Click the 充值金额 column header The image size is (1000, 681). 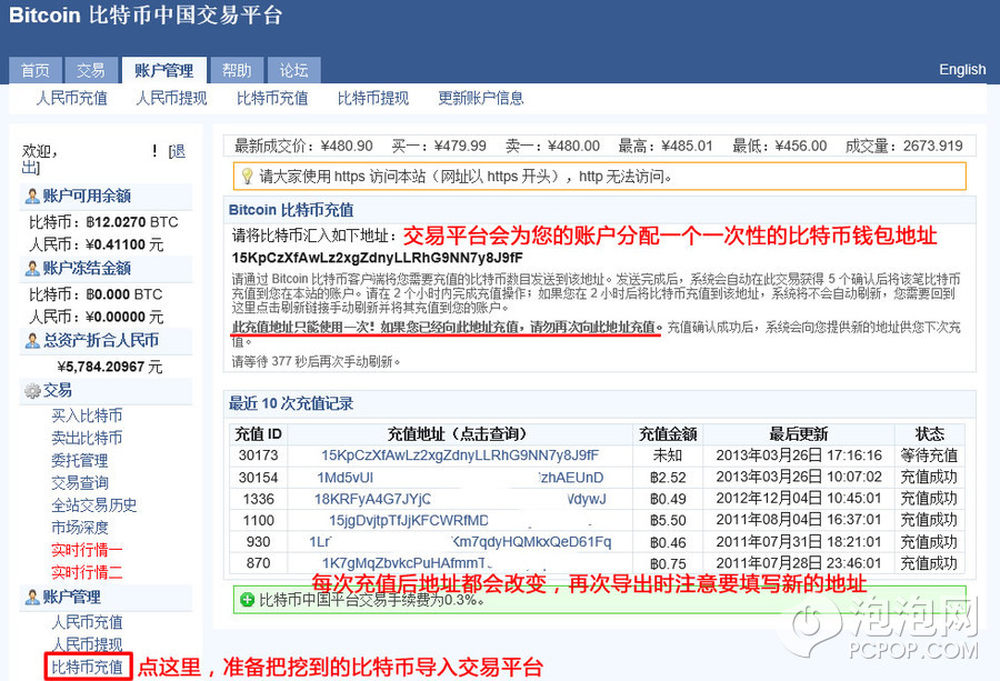coord(668,434)
